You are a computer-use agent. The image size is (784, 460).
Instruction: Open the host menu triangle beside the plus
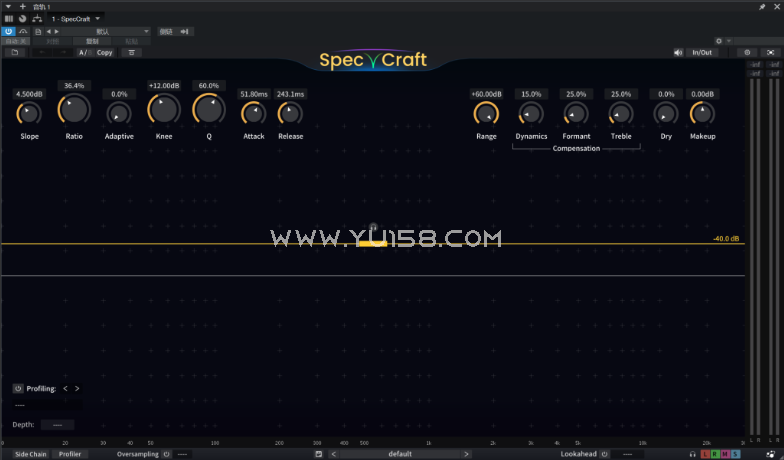click(8, 6)
